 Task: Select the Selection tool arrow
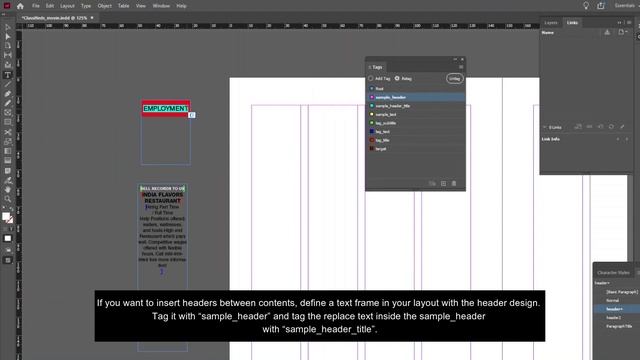click(x=7, y=28)
